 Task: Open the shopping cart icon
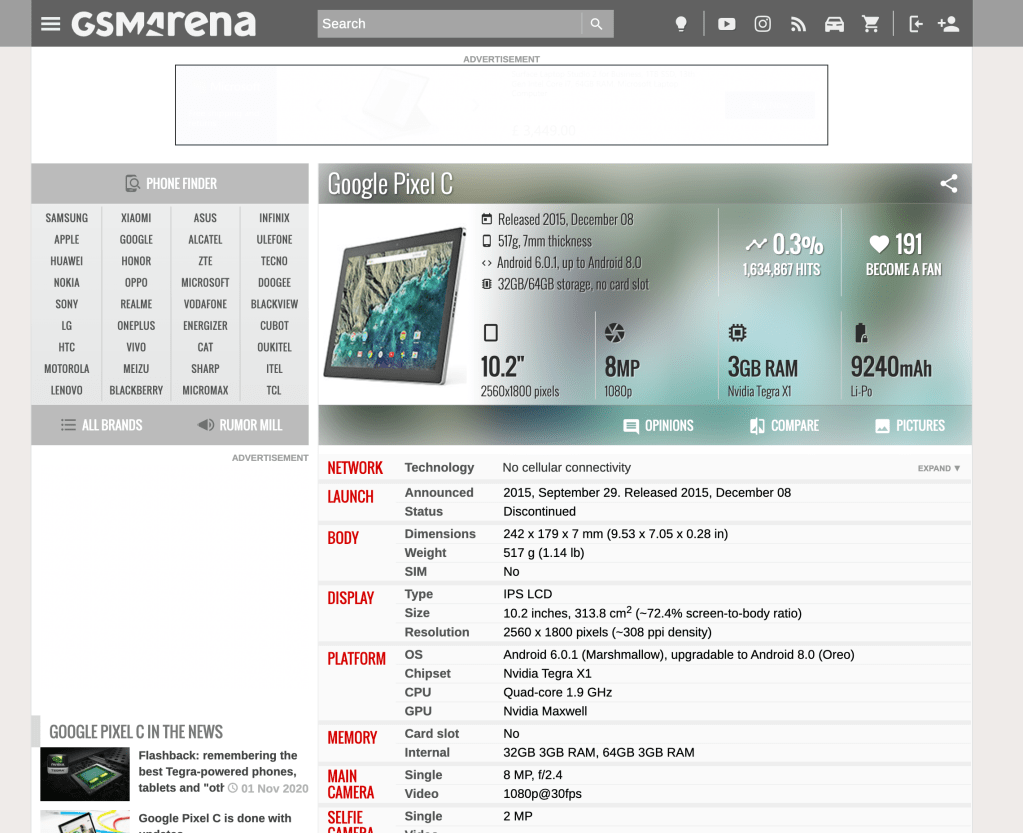[870, 24]
